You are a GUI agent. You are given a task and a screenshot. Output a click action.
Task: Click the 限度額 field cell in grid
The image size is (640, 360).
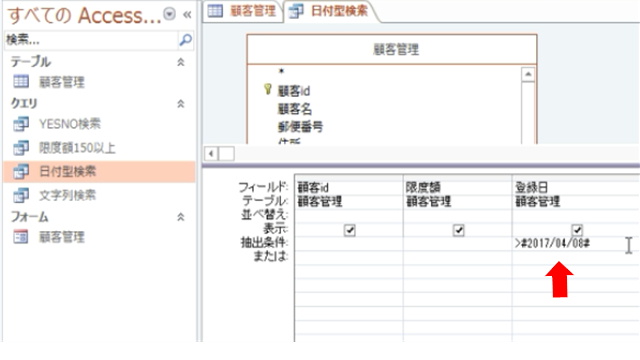[458, 187]
